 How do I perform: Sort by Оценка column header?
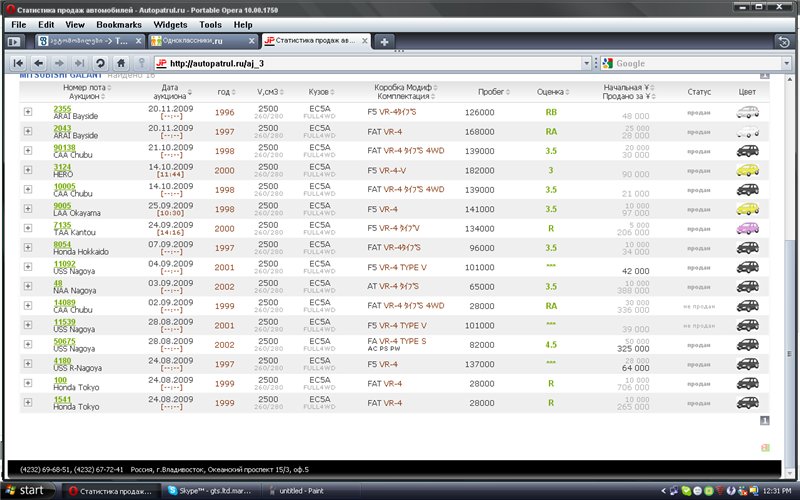(553, 92)
